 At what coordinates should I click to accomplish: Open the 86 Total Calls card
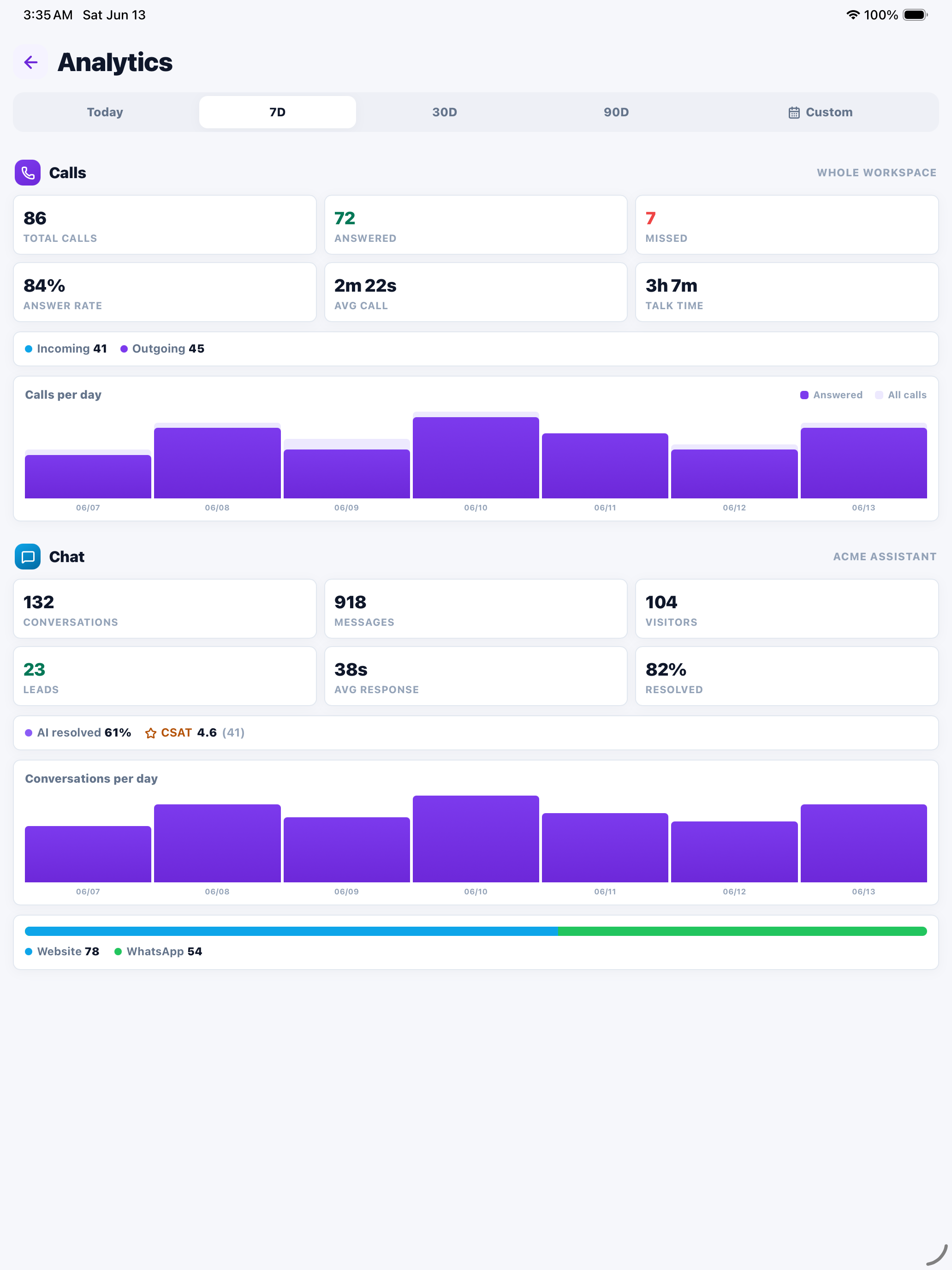(165, 225)
